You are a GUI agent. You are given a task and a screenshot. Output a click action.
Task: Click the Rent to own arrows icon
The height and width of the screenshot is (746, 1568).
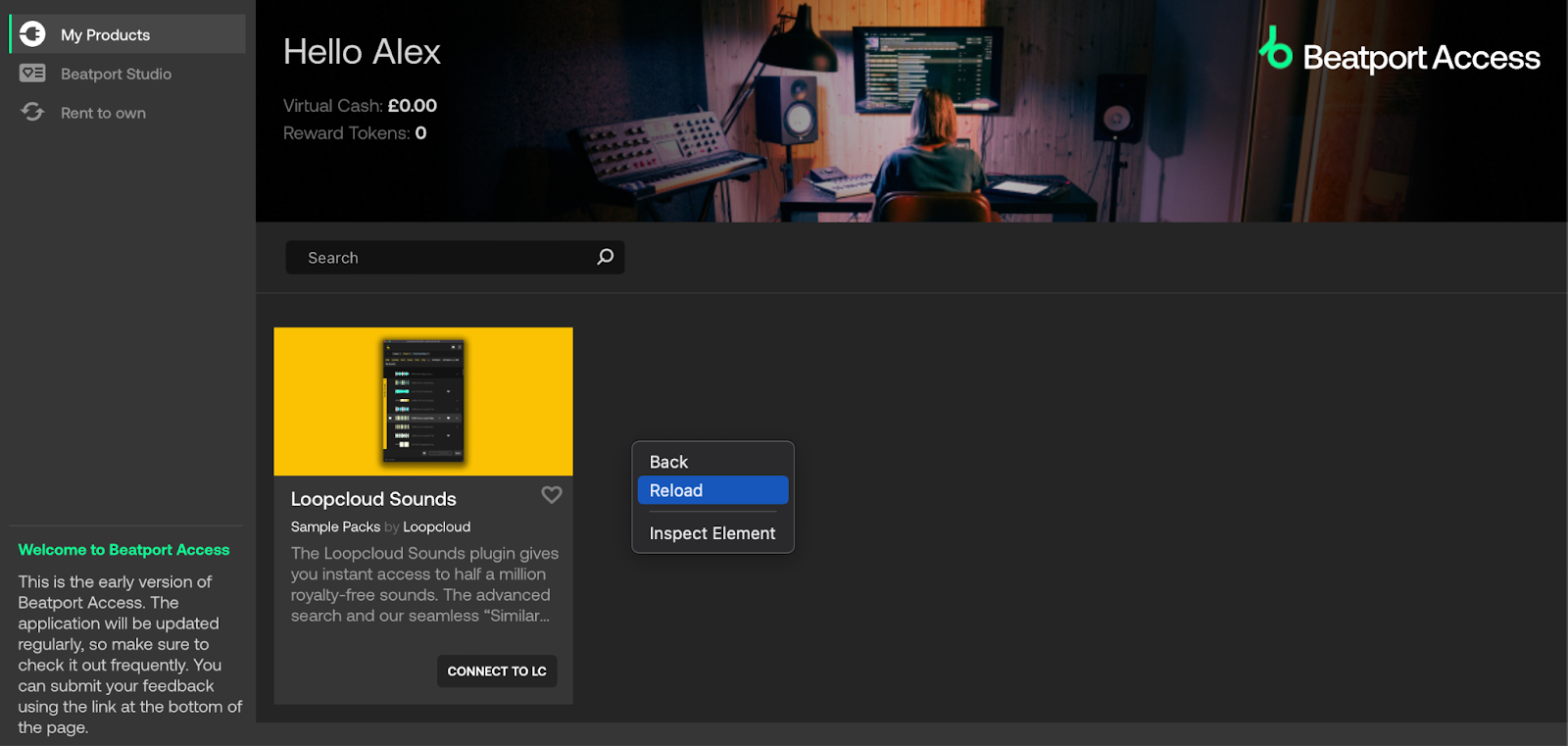32,113
